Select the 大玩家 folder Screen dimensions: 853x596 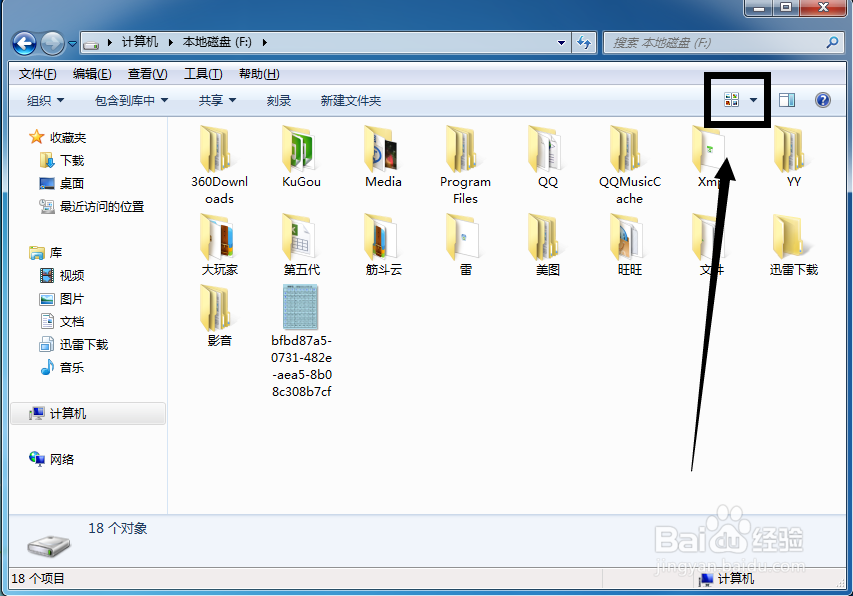pyautogui.click(x=219, y=245)
